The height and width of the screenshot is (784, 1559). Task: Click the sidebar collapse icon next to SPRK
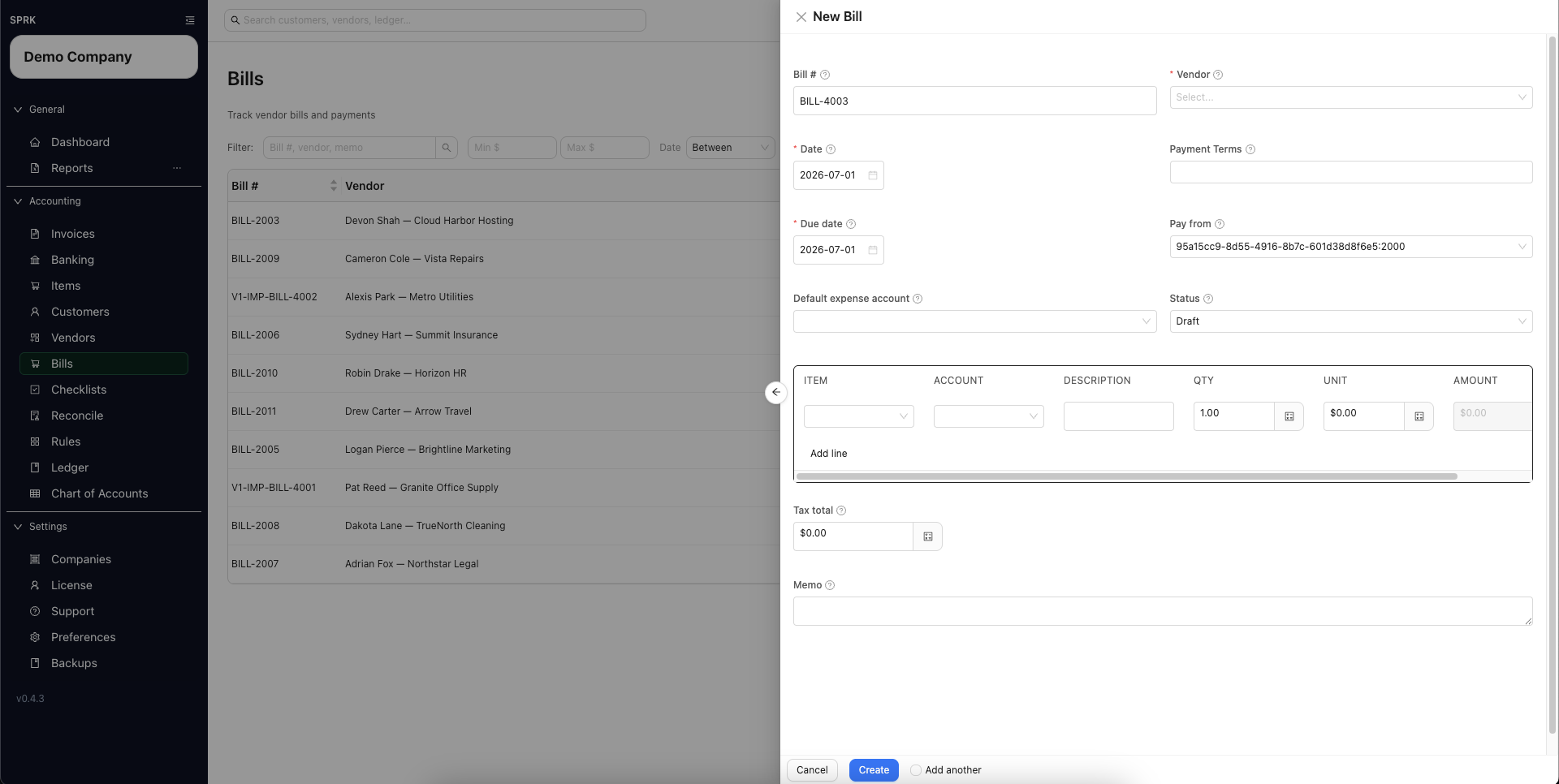pos(190,20)
